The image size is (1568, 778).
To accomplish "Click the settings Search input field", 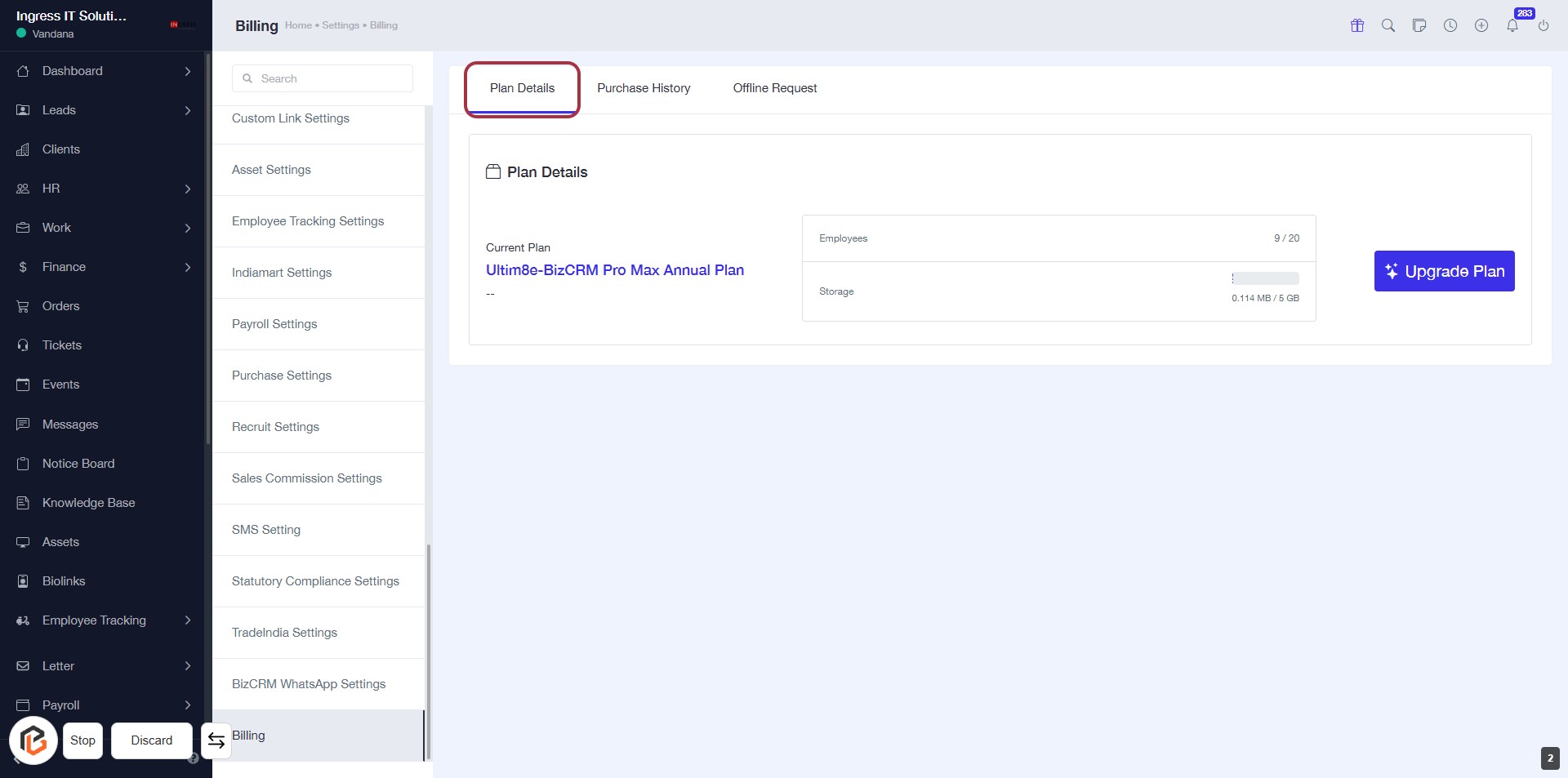I will 323,78.
